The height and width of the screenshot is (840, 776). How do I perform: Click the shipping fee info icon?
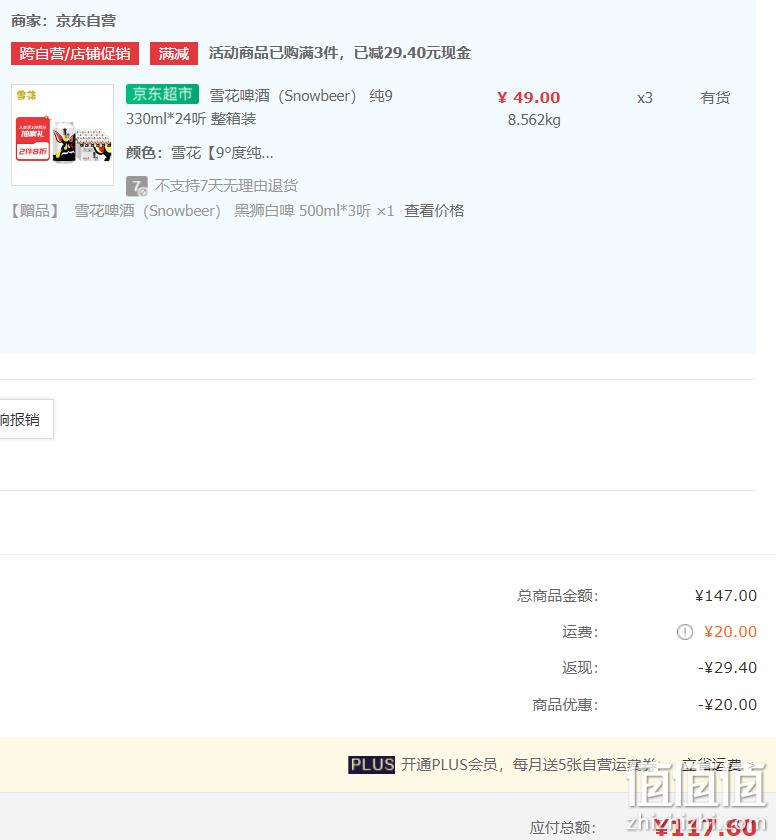pyautogui.click(x=684, y=632)
